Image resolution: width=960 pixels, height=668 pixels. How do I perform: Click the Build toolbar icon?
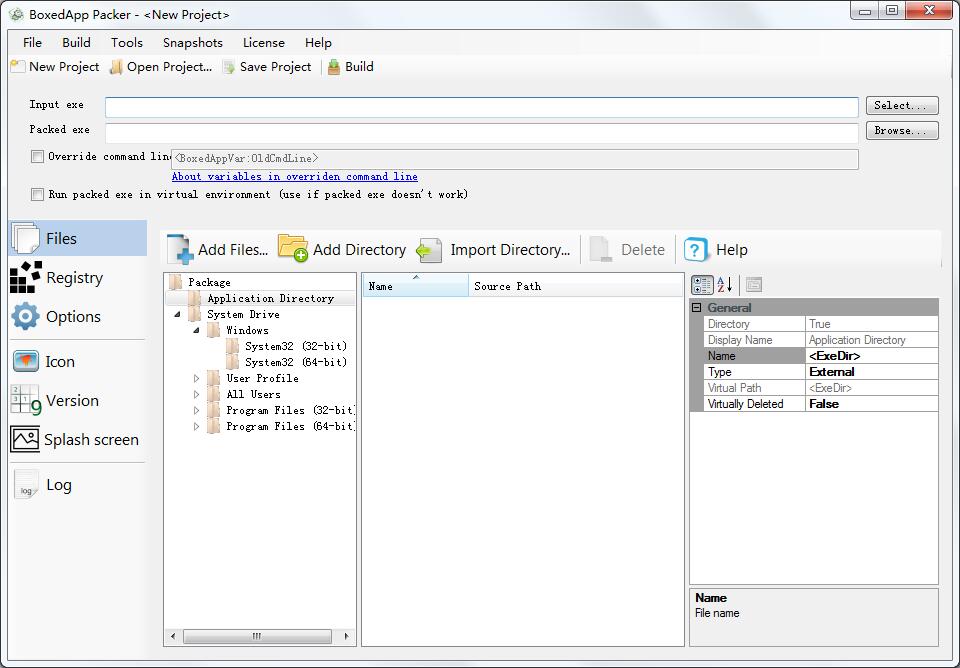[x=334, y=67]
